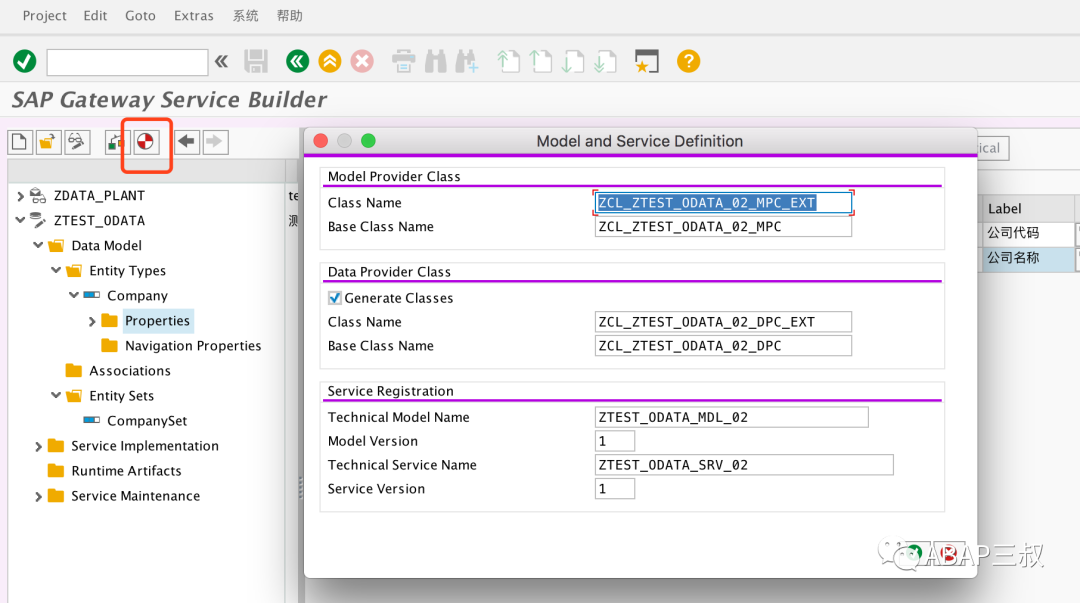Collapse the Entity Sets folder
Screen dimensions: 1080x603
point(56,396)
